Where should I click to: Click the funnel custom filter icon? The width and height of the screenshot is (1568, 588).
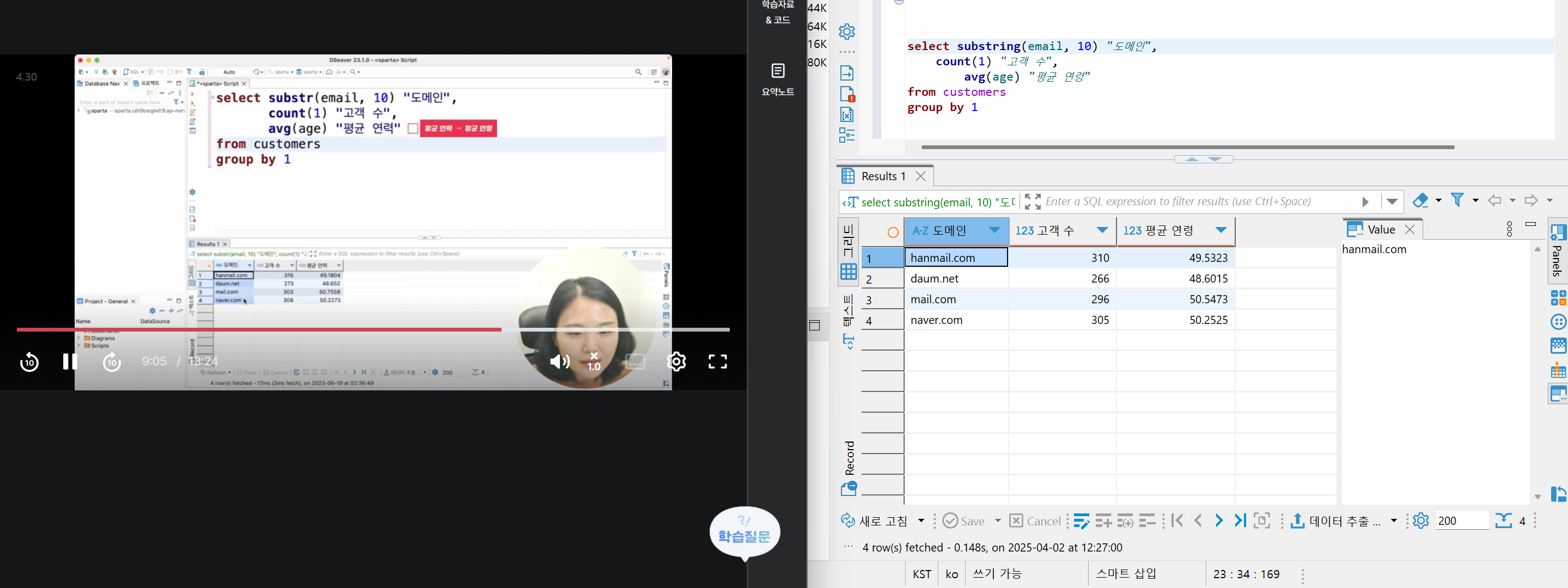pos(1458,200)
